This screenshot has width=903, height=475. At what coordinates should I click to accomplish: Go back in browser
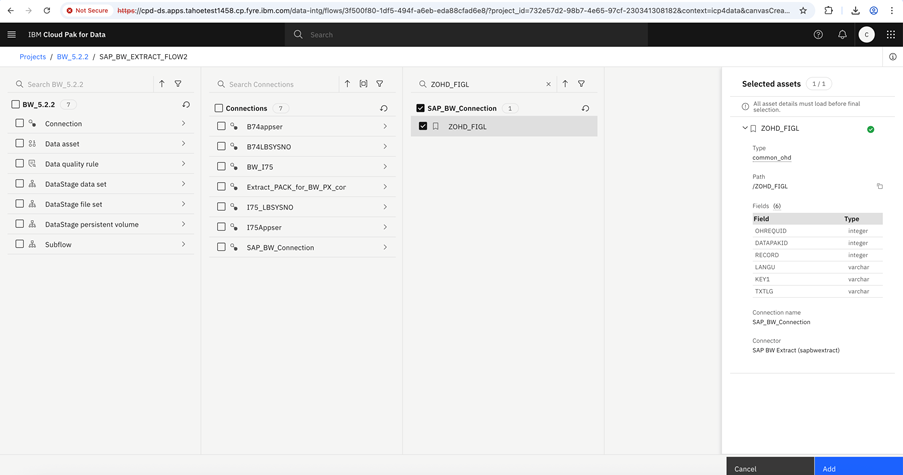pos(10,10)
